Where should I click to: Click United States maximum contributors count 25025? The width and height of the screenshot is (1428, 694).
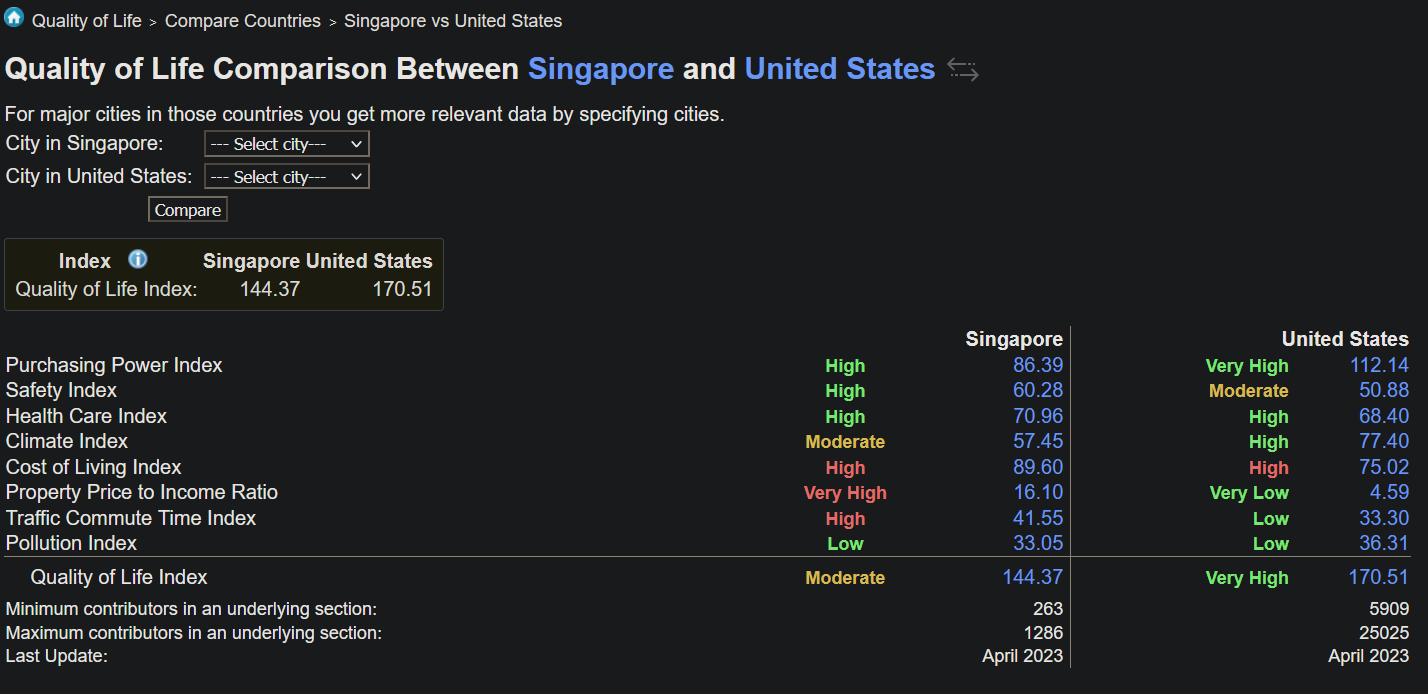click(1384, 633)
